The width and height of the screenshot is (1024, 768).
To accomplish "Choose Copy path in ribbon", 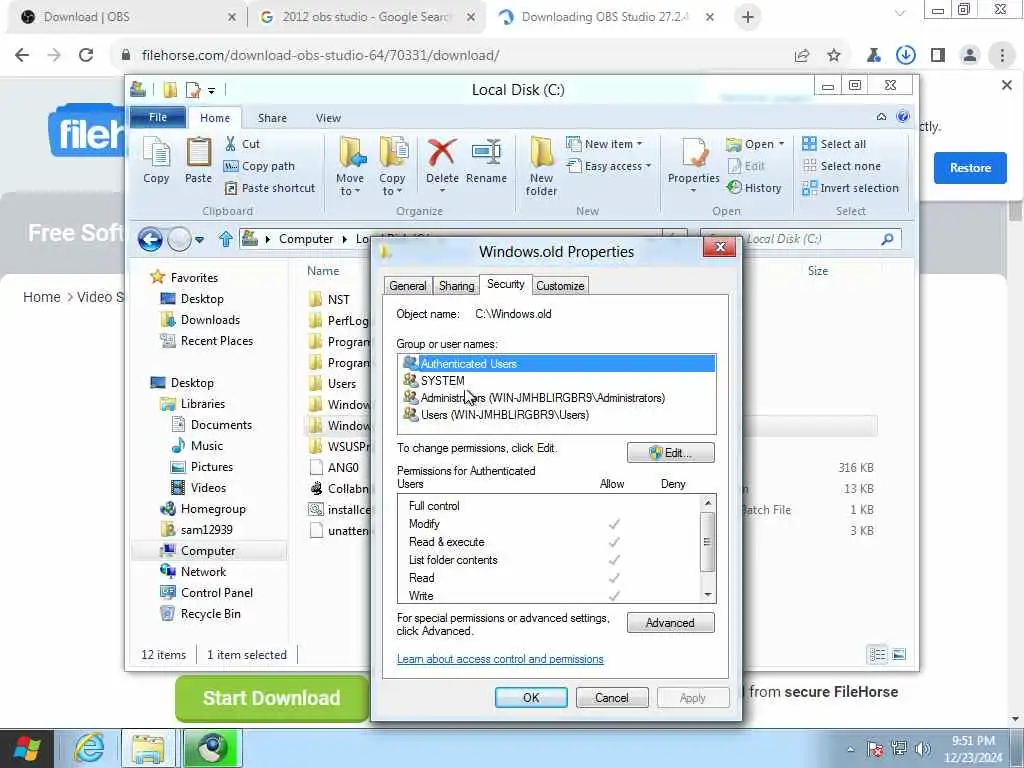I will click(x=259, y=166).
